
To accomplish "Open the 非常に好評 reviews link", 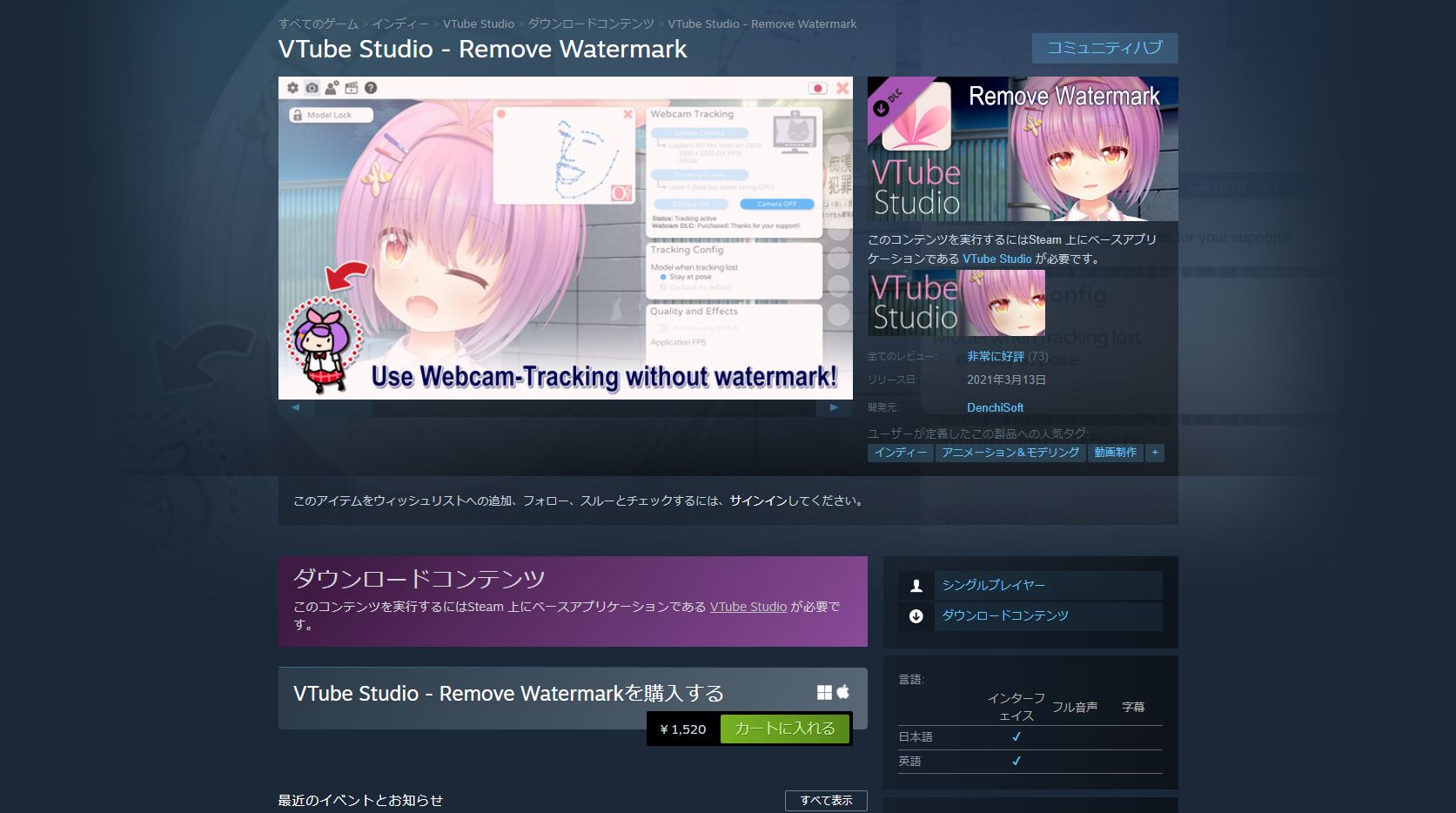I will pyautogui.click(x=996, y=356).
